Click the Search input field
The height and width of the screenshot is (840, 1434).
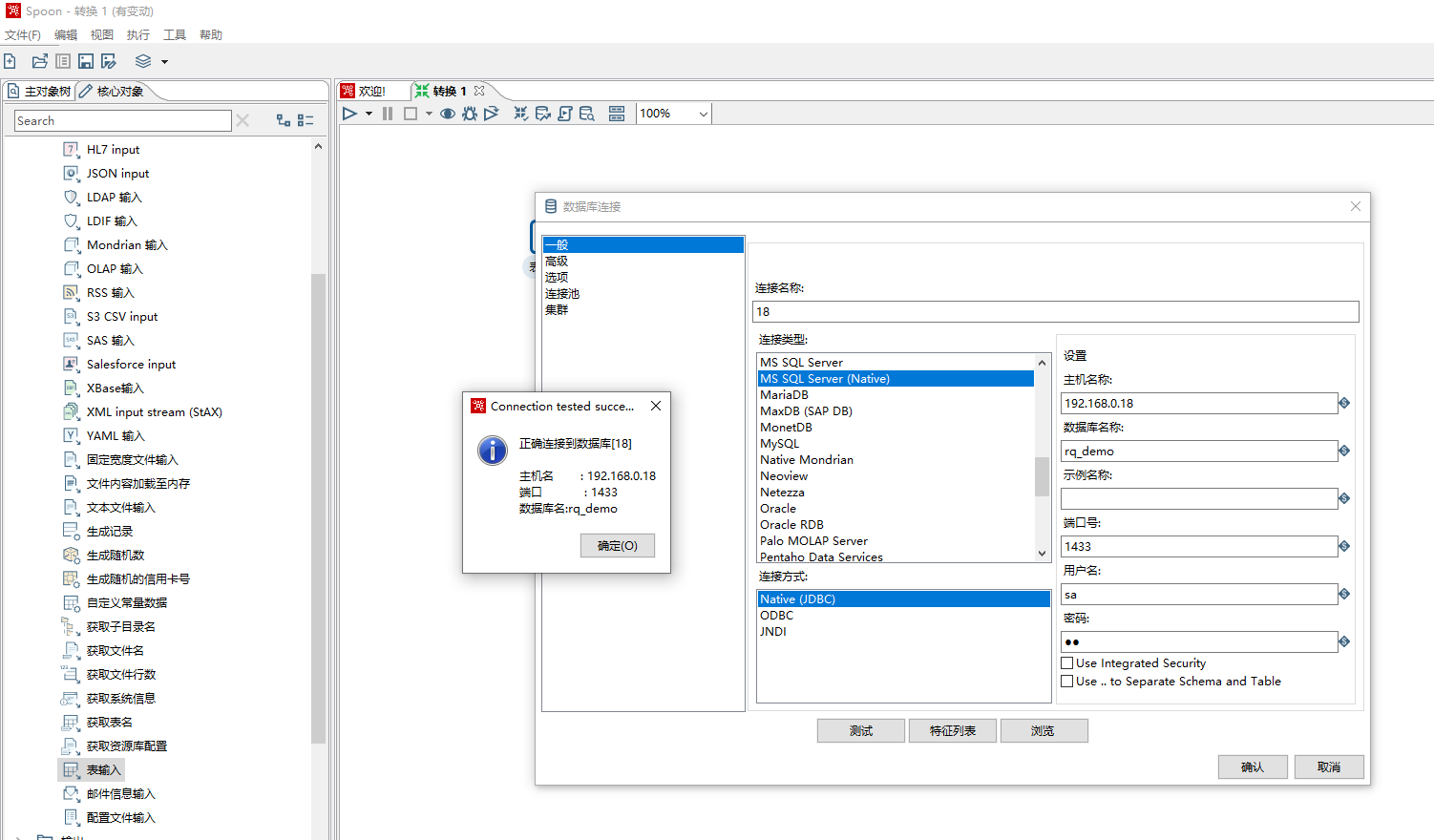[x=122, y=120]
